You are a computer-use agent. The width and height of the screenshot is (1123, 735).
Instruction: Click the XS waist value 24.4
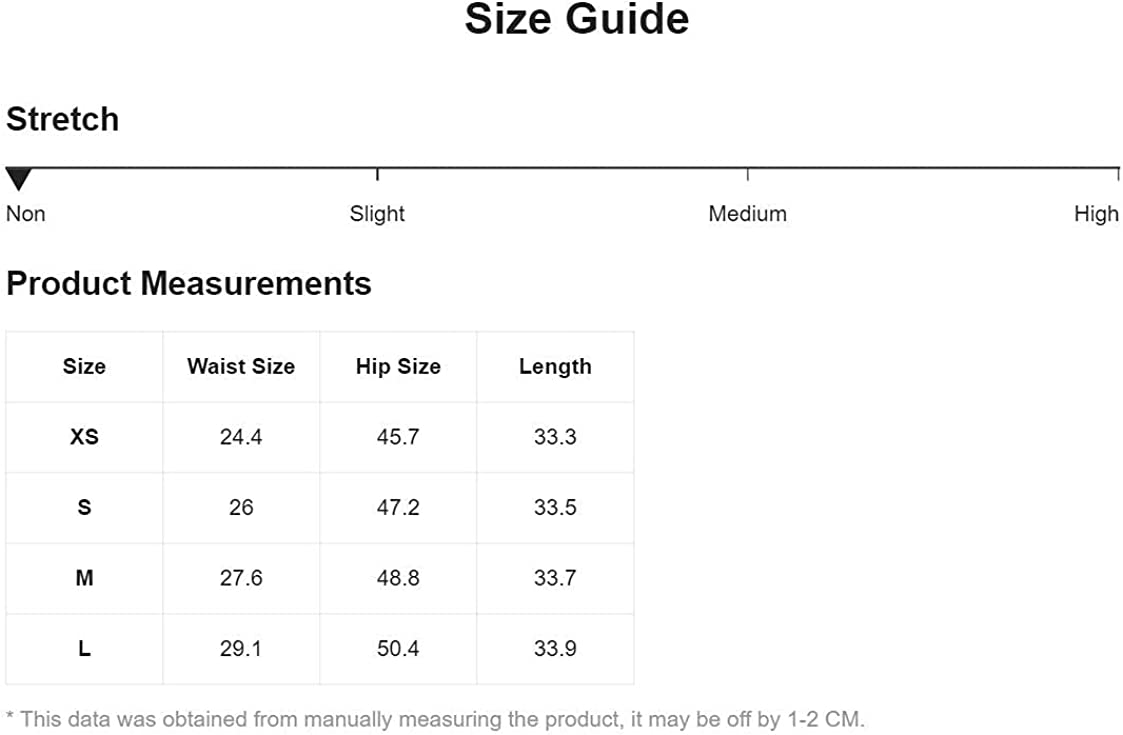click(241, 437)
